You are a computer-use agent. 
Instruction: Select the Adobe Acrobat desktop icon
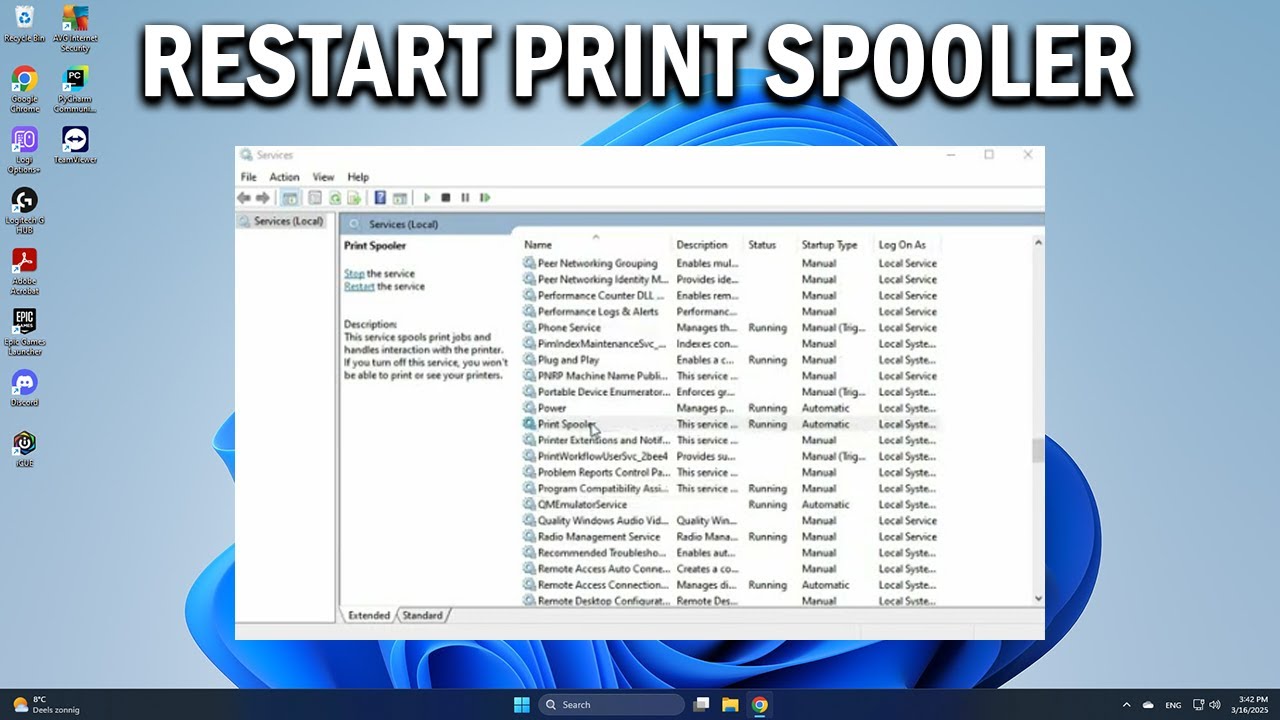(24, 271)
